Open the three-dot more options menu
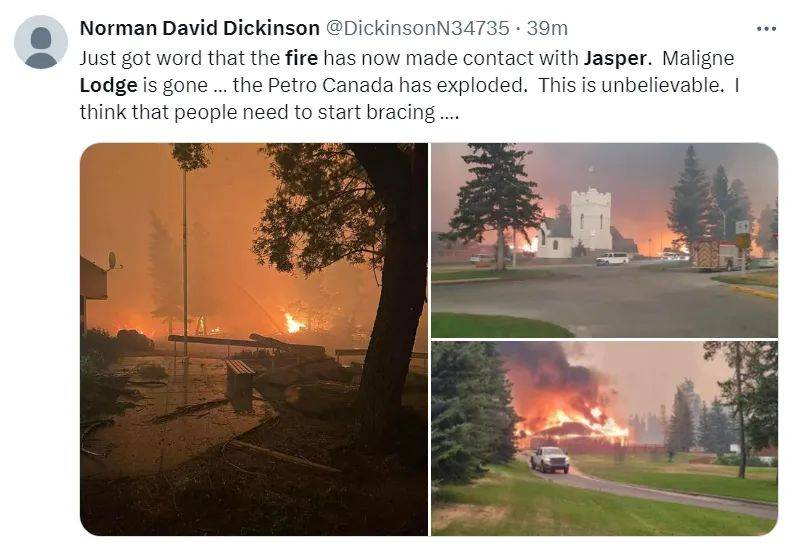 (x=766, y=29)
